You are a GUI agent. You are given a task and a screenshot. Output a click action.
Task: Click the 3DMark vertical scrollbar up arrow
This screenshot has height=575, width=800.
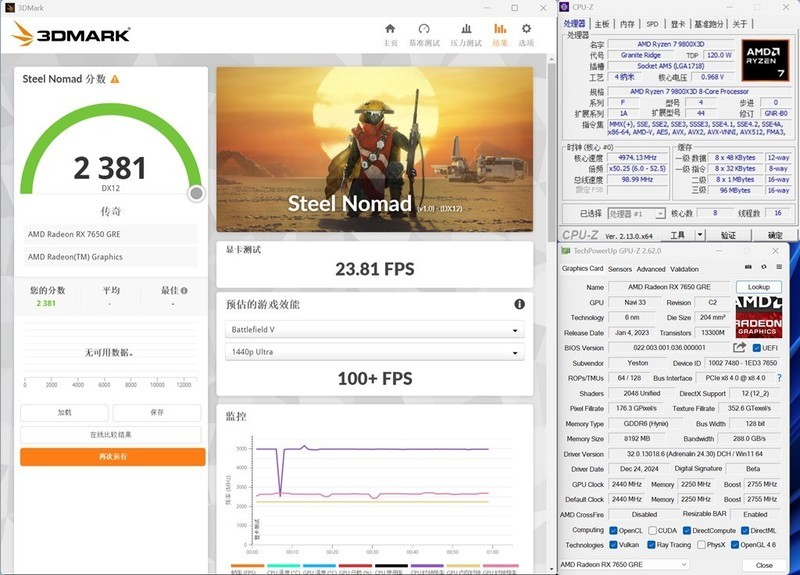click(x=552, y=60)
